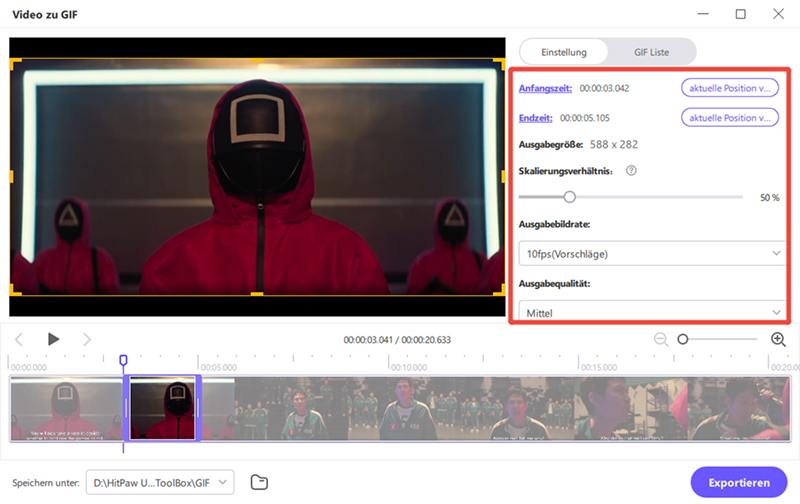
Task: Click the output size 588 x 282
Action: click(614, 144)
